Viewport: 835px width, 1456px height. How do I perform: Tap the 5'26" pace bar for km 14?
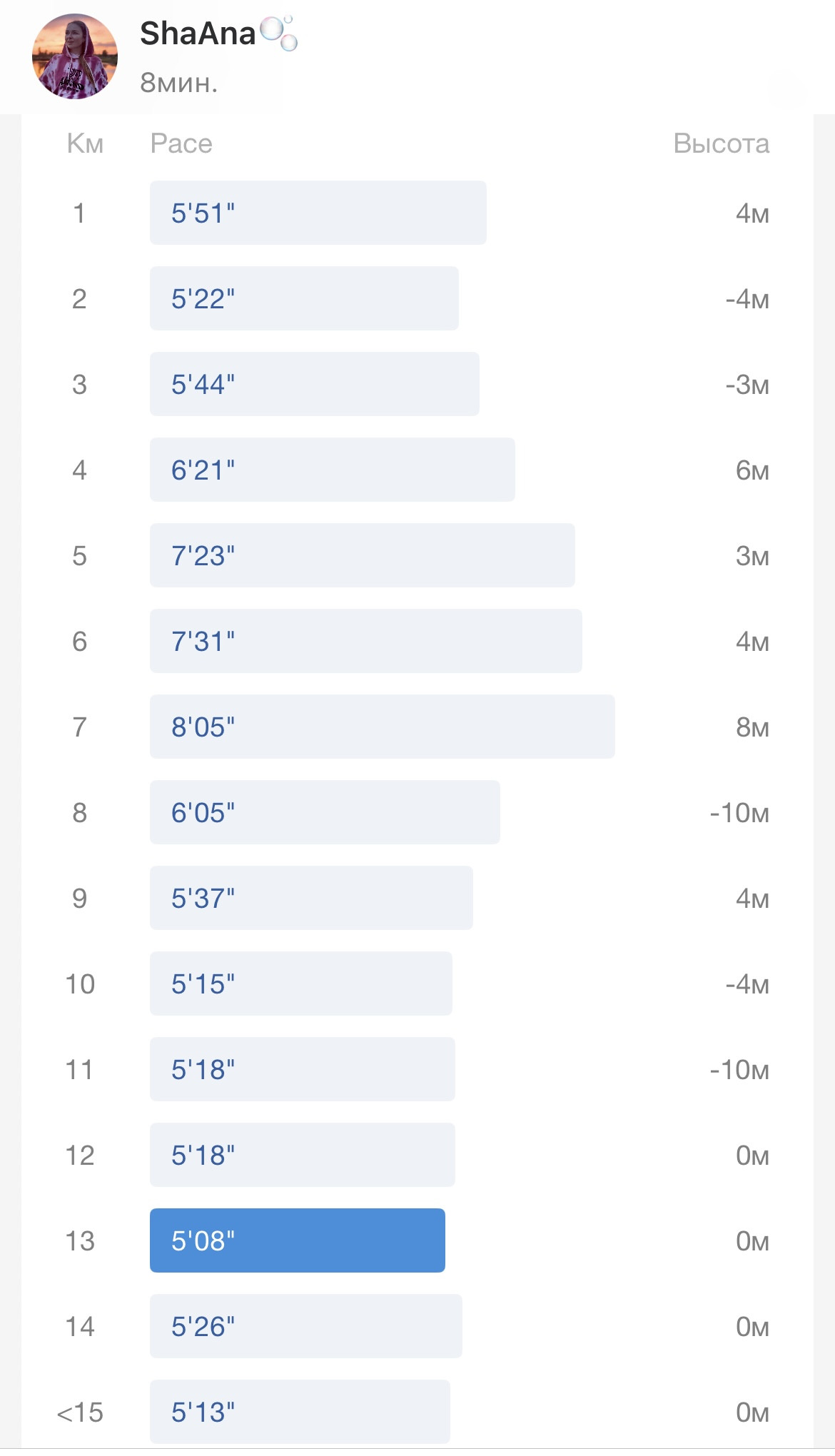tap(306, 1326)
